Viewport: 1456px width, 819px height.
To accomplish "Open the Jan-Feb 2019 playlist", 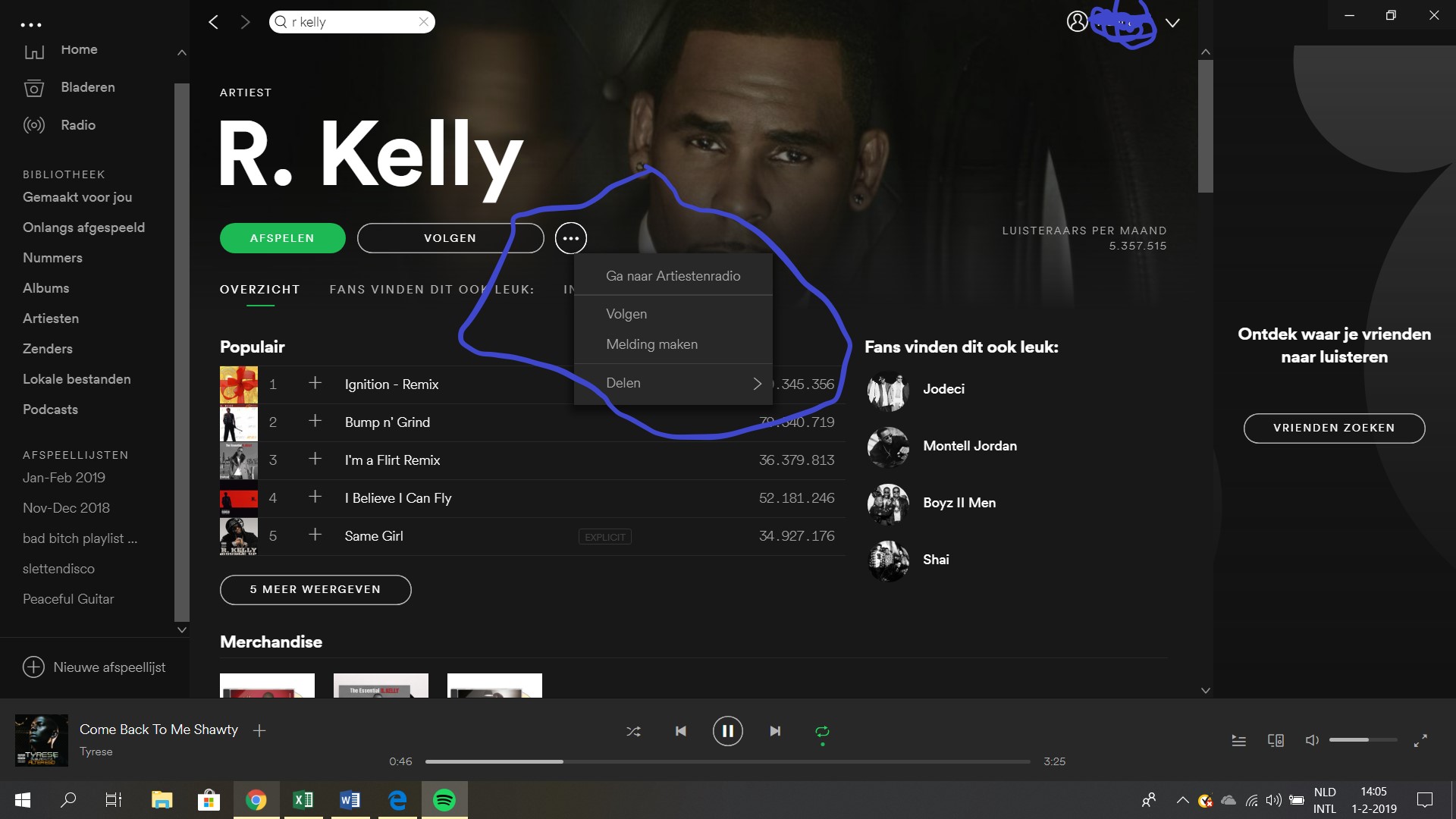I will coord(64,478).
